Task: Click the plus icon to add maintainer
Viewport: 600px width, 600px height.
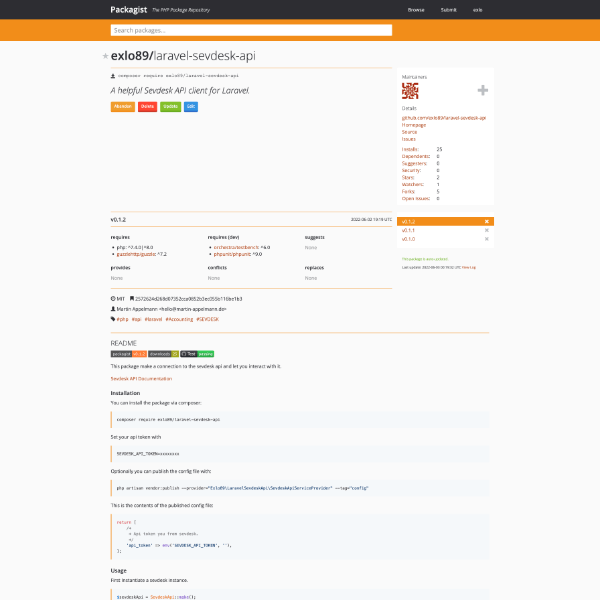Action: [483, 90]
